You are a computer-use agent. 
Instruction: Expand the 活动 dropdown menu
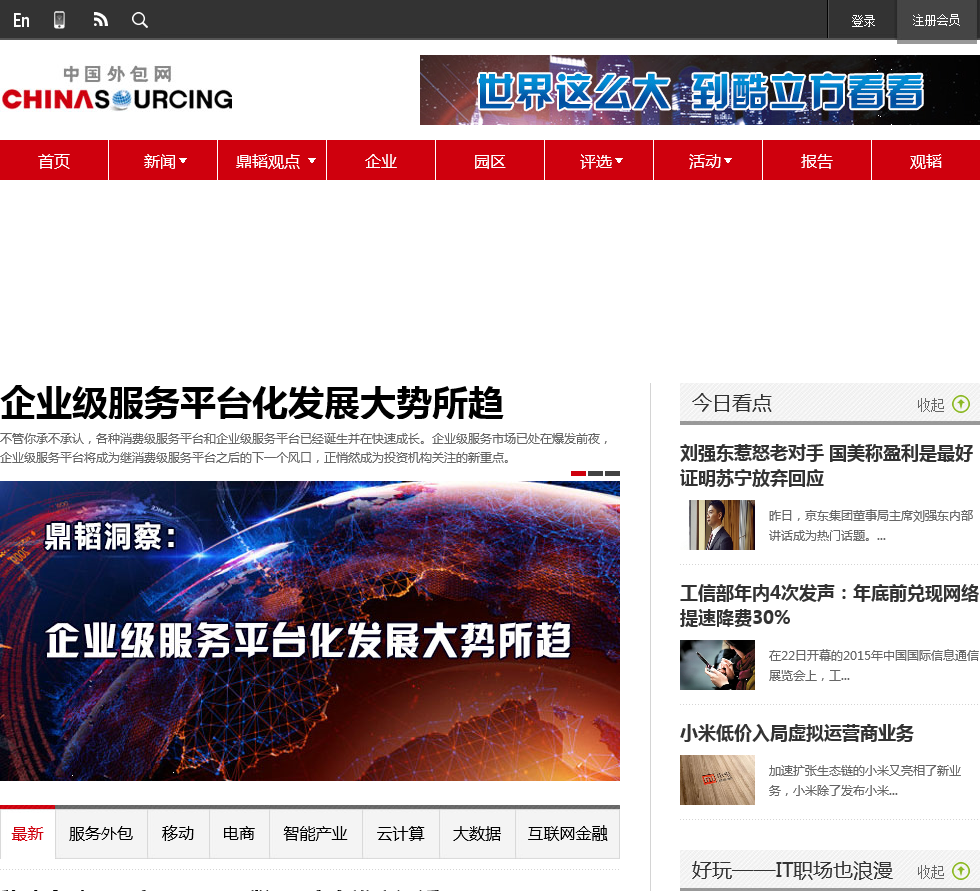709,161
